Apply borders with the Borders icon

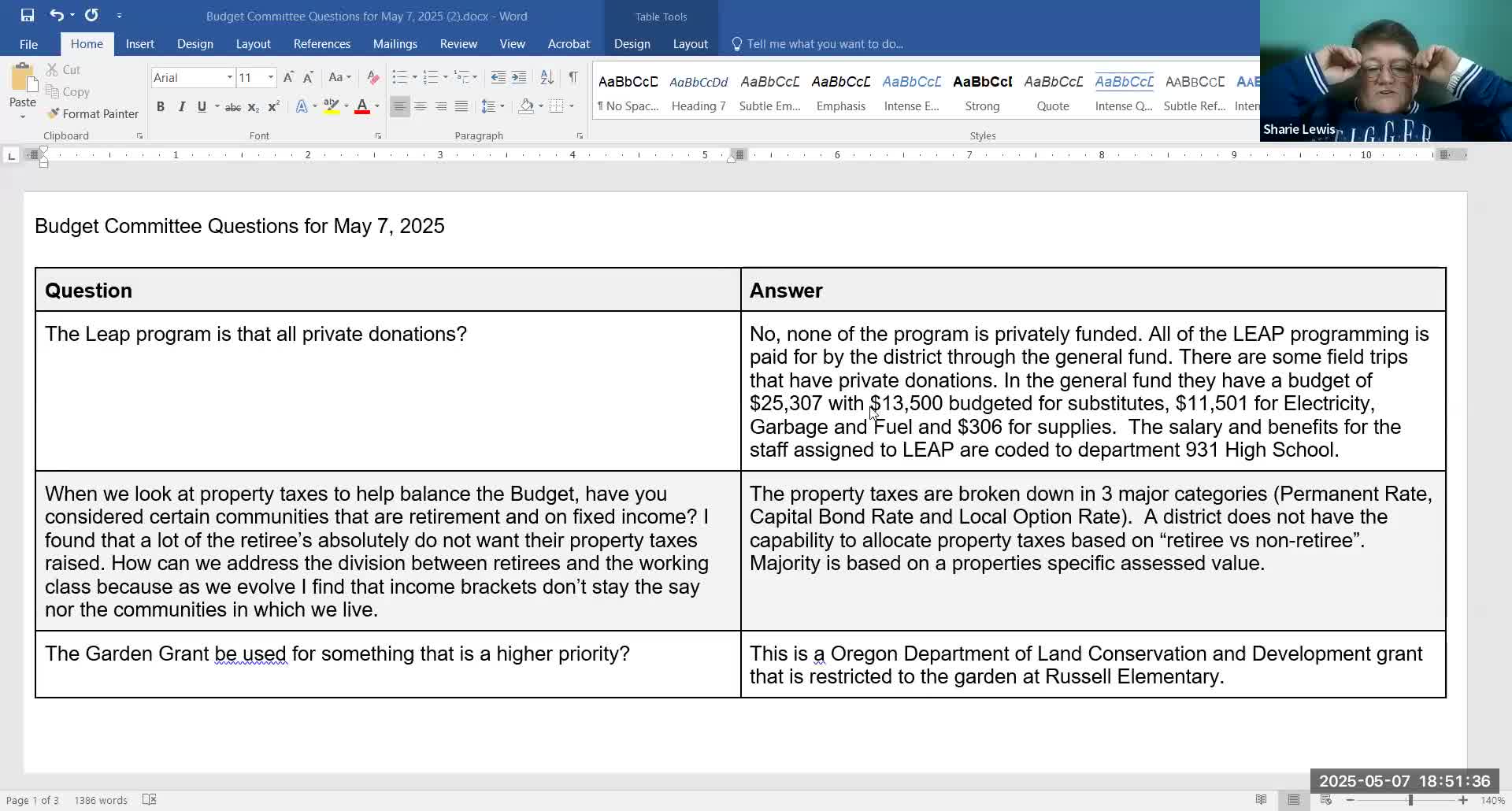click(557, 107)
